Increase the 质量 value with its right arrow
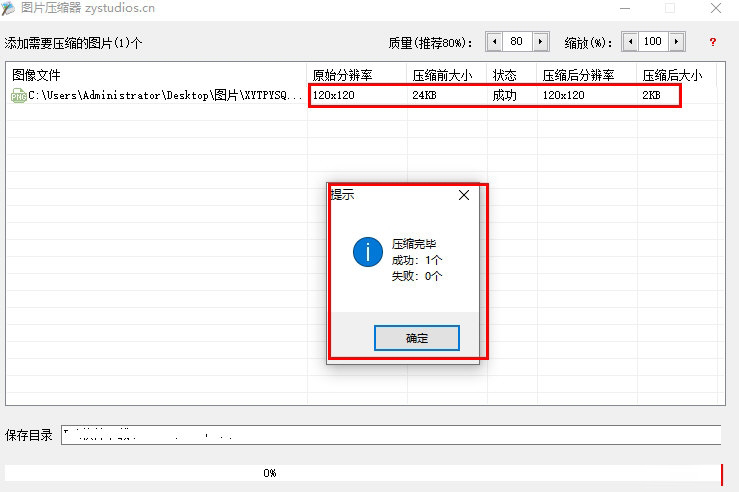The width and height of the screenshot is (739, 492). click(x=540, y=41)
